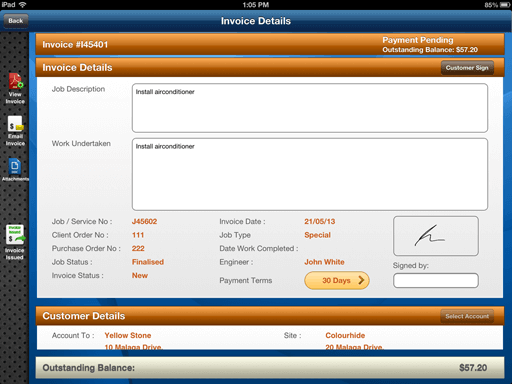Tap the Payment Pending status text
This screenshot has width=512, height=384.
(418, 40)
